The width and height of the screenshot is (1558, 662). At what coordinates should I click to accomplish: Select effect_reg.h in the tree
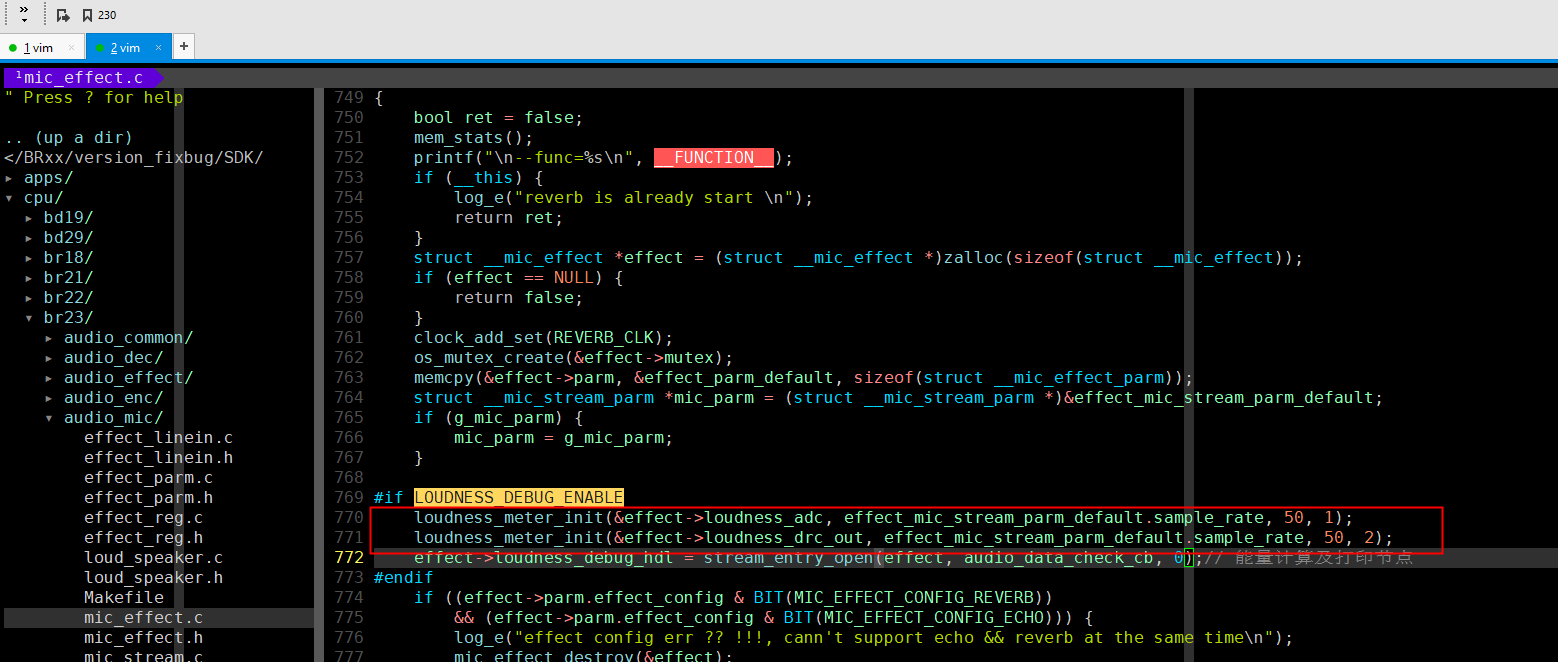point(143,537)
